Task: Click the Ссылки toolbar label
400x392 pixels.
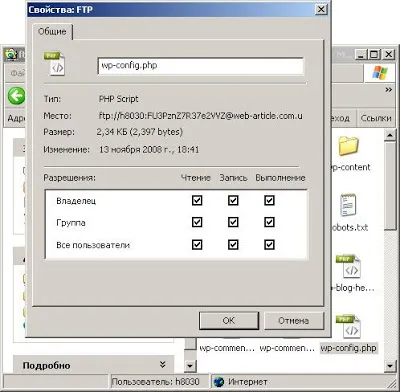Action: [x=376, y=118]
